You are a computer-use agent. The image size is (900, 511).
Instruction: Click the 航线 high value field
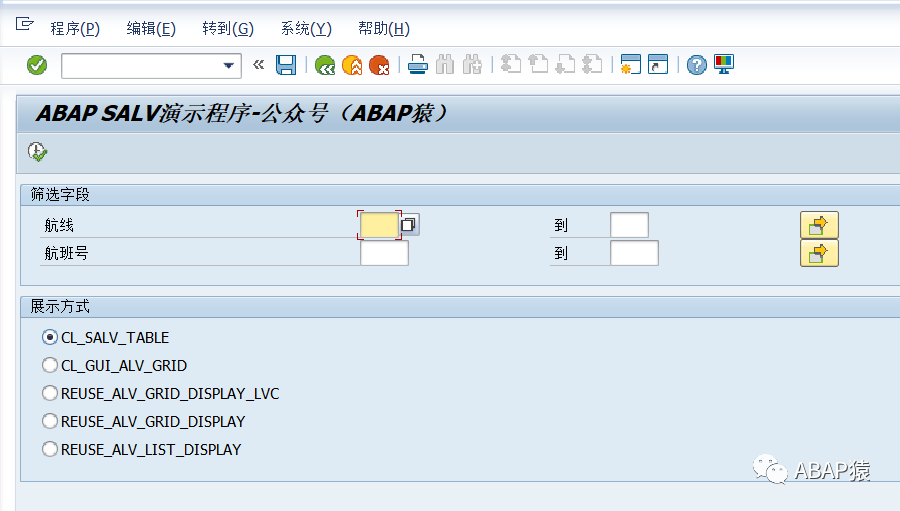pyautogui.click(x=630, y=224)
